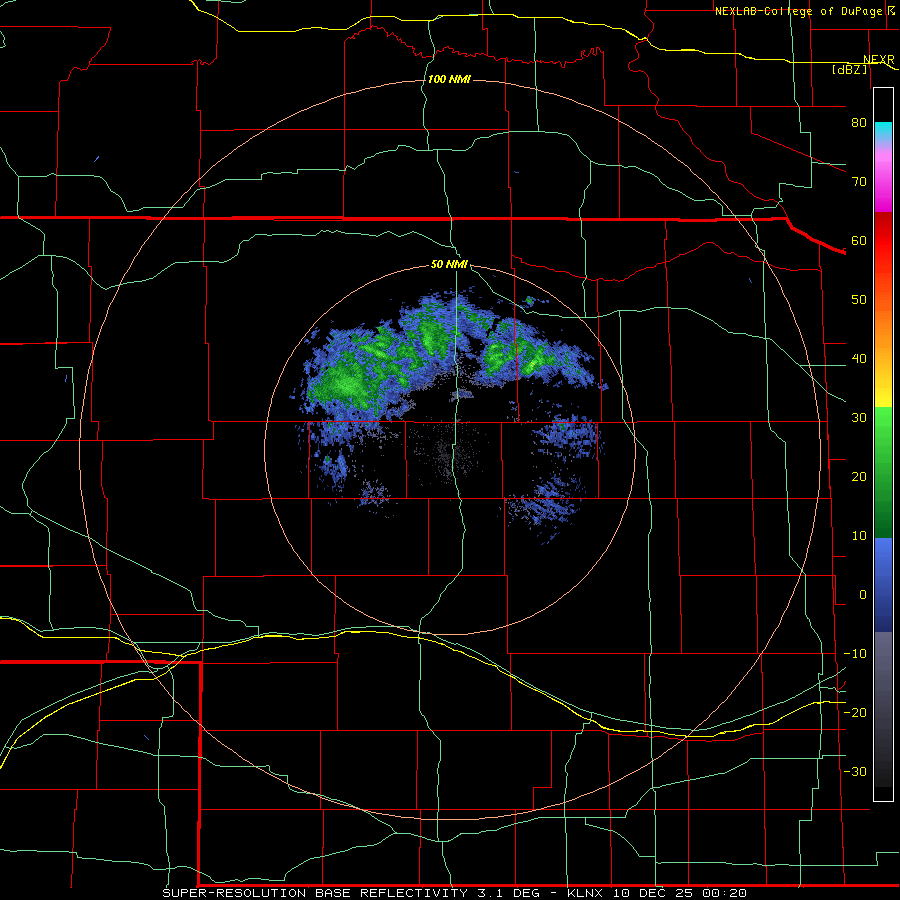The height and width of the screenshot is (900, 900).
Task: Click the 10 dBZ scale value
Action: tap(859, 536)
